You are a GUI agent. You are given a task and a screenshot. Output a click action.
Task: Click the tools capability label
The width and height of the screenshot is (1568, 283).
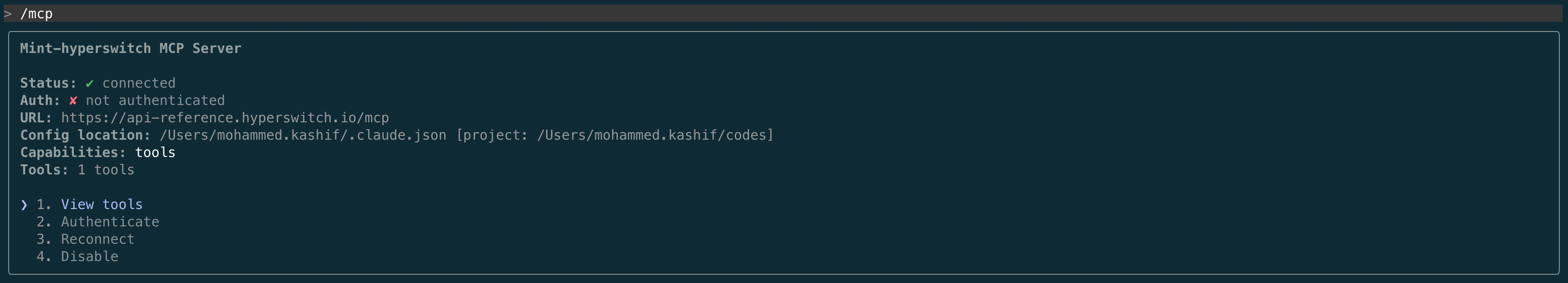coord(155,152)
